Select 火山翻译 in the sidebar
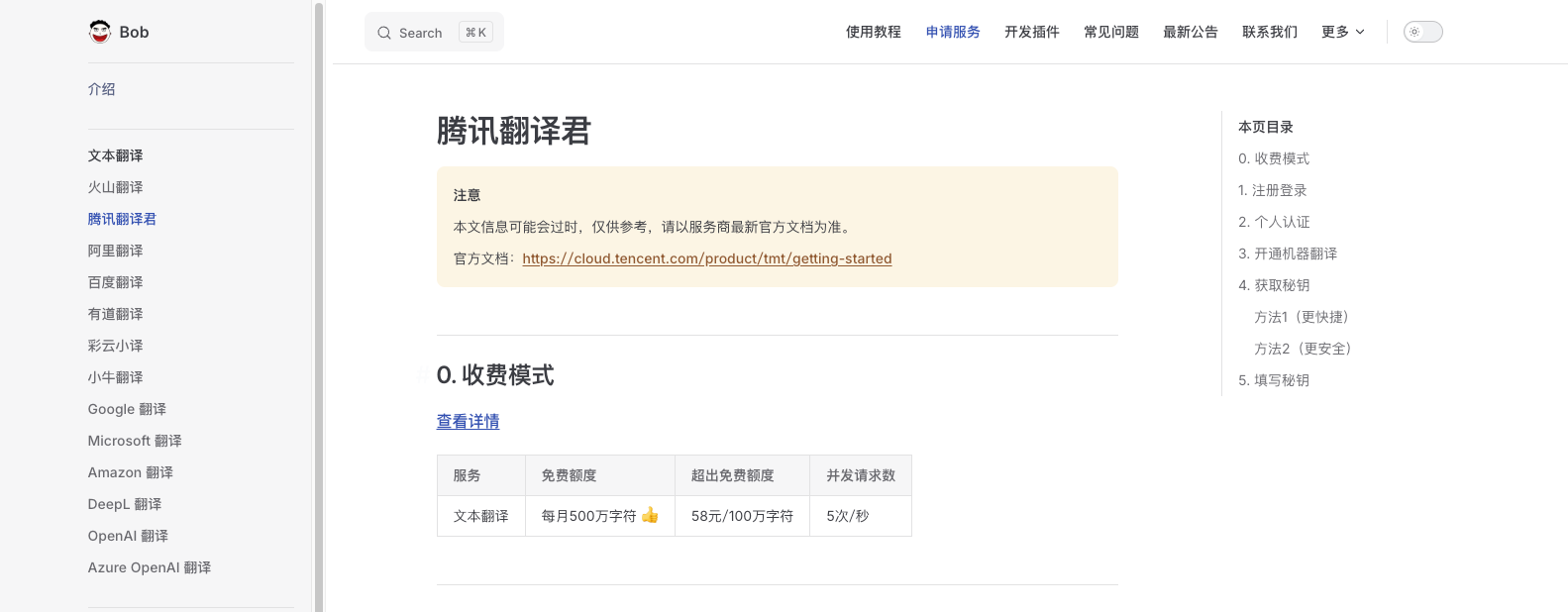The image size is (1568, 612). pos(115,187)
